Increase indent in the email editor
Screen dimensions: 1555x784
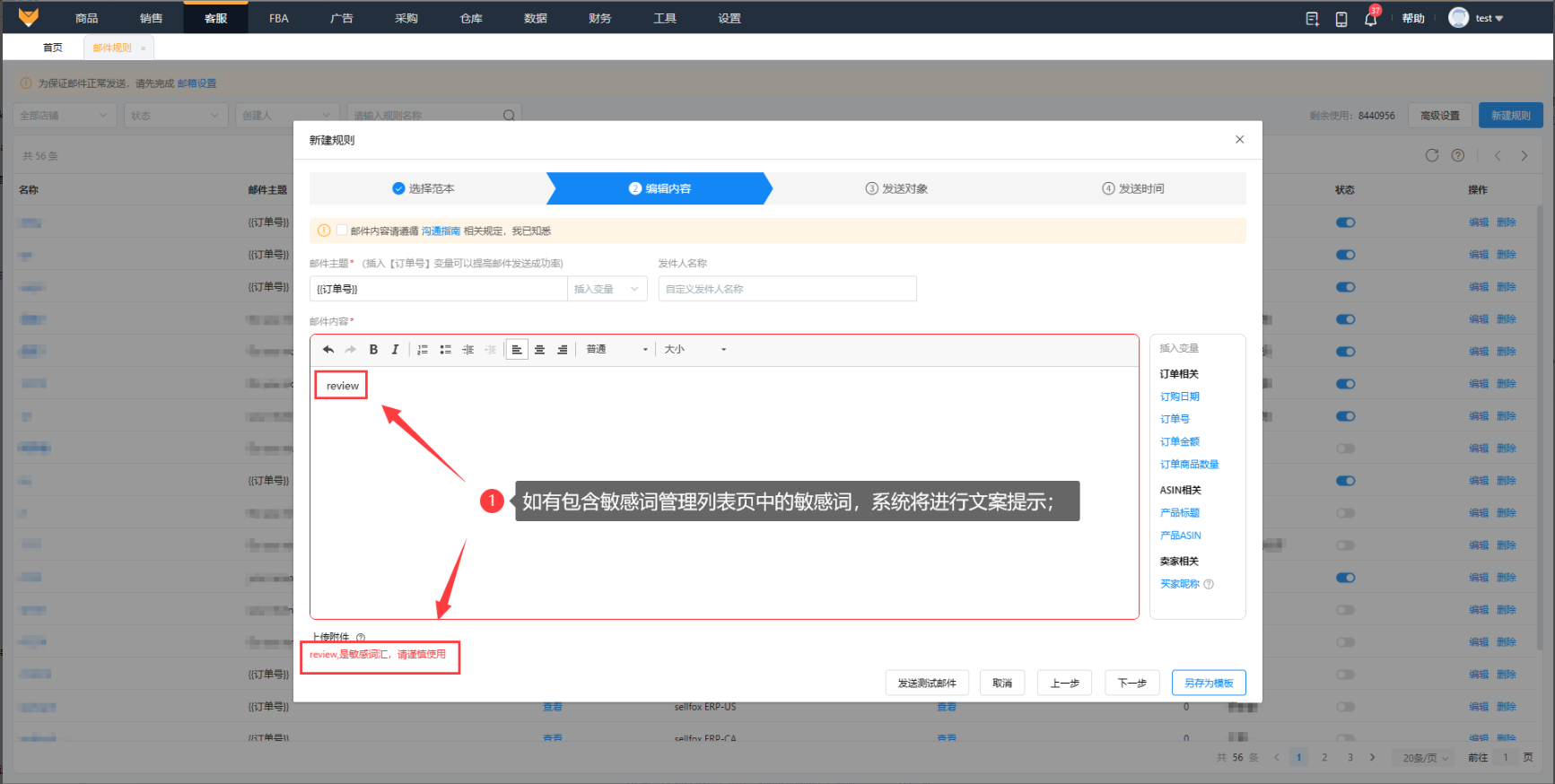(x=467, y=350)
